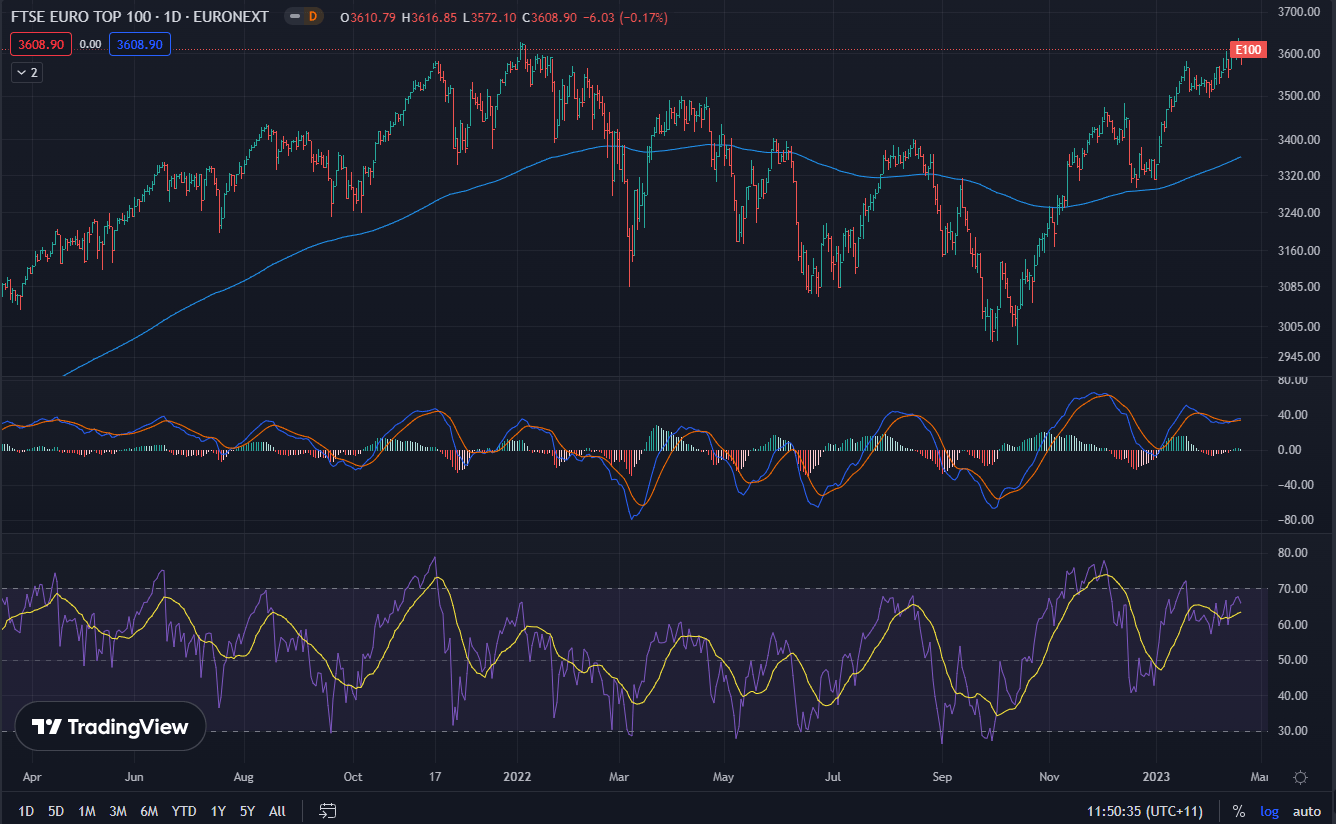Viewport: 1336px width, 824px height.
Task: Click the TradingView logo
Action: click(x=110, y=727)
